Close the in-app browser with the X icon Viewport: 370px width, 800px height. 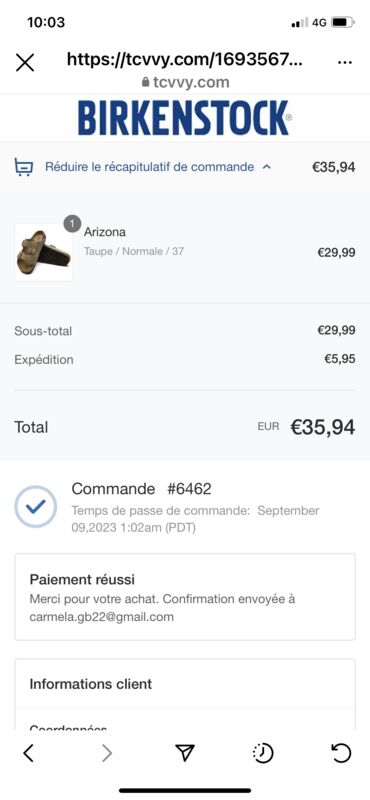[25, 62]
